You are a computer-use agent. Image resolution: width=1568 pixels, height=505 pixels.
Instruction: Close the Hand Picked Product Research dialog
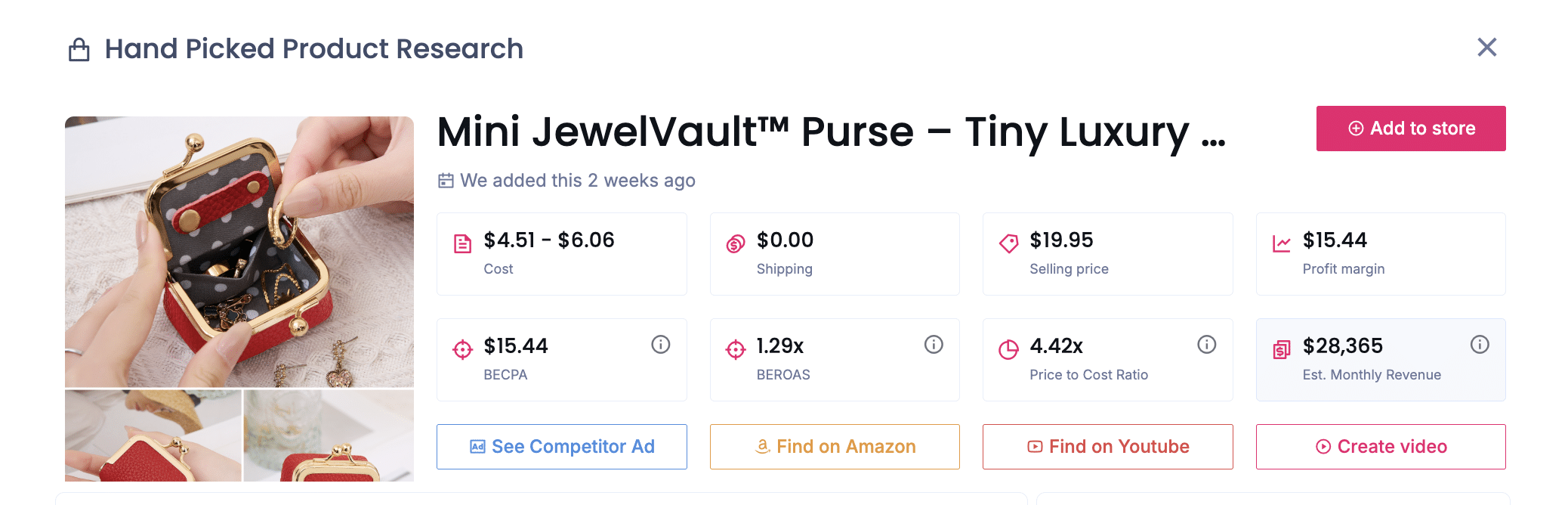click(1486, 48)
